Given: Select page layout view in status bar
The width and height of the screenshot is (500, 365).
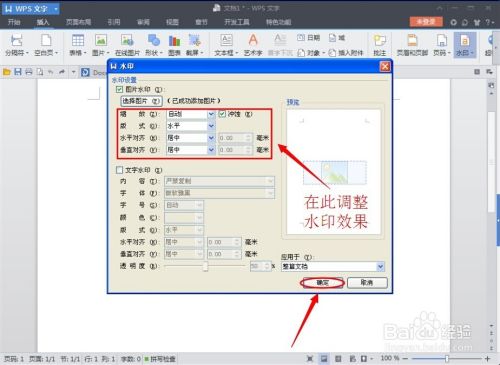Looking at the screenshot, I should (324, 359).
